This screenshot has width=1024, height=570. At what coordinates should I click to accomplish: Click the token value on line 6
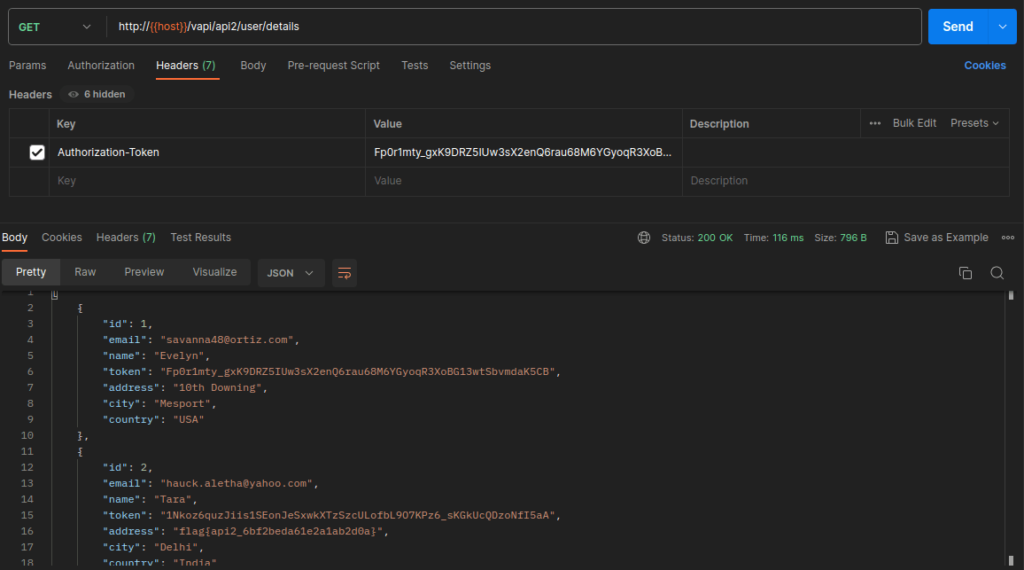(x=357, y=372)
